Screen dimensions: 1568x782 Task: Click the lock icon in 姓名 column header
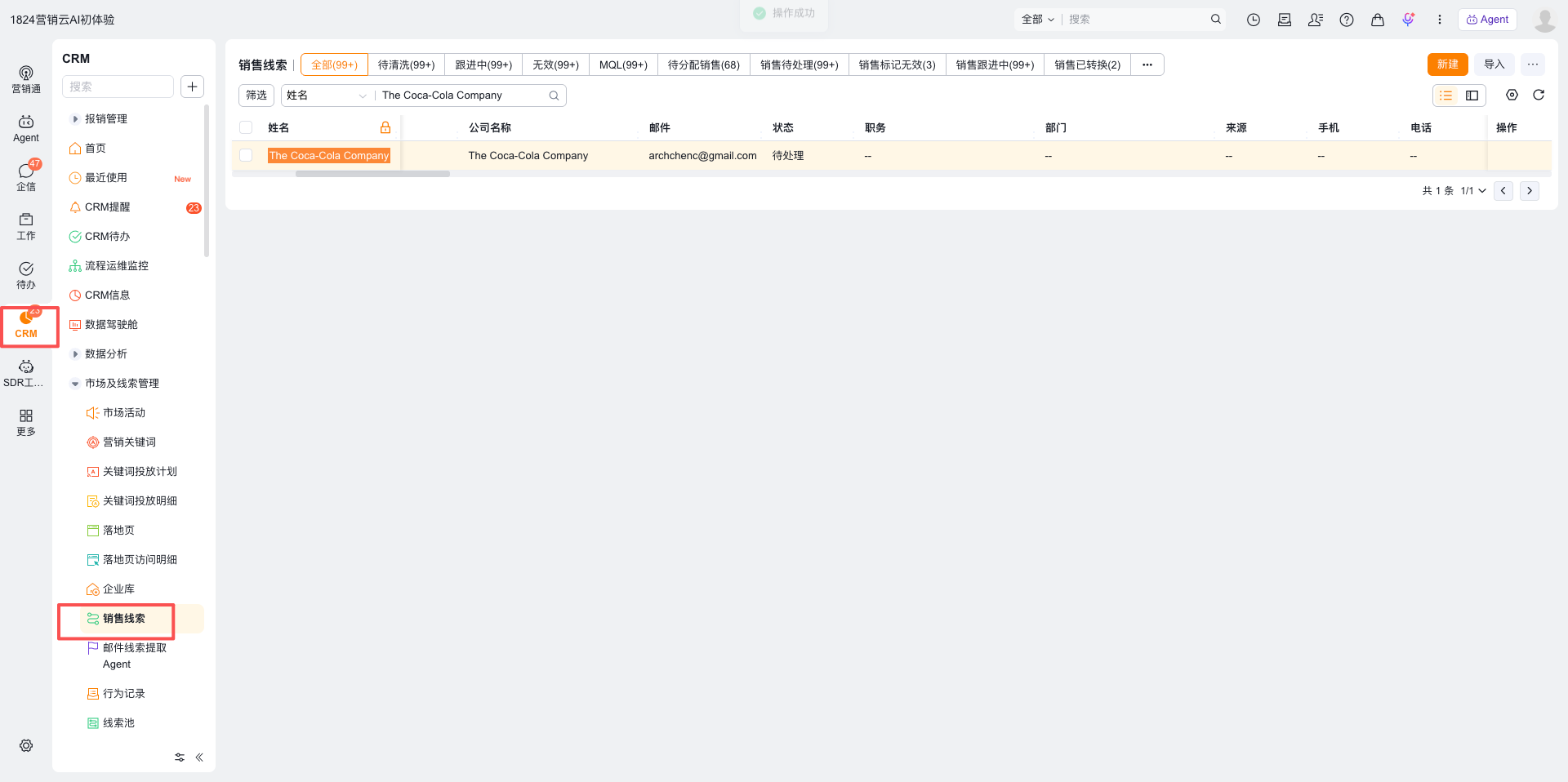click(385, 127)
